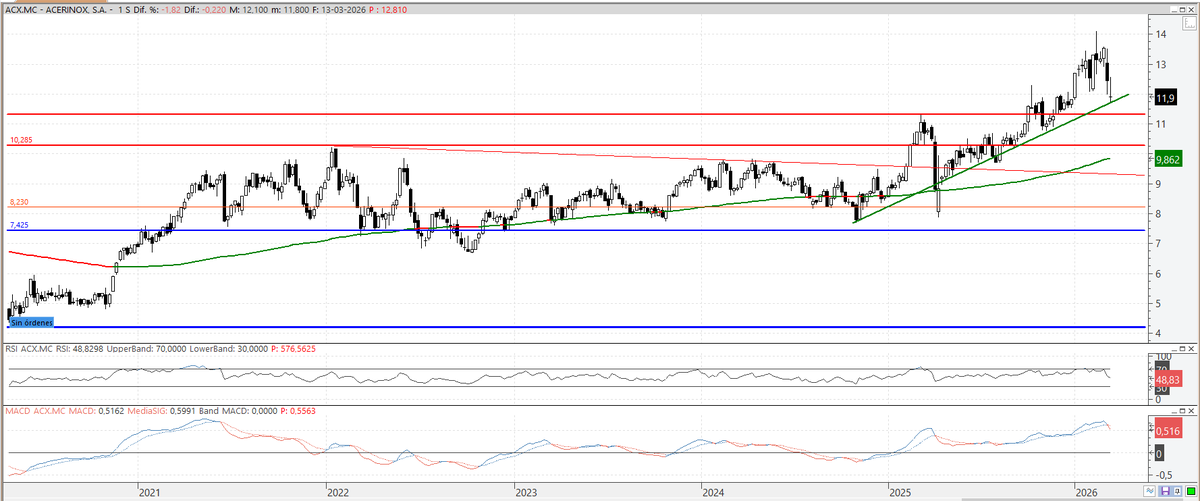
Task: Click the MACD zero level tag
Action: click(1159, 453)
